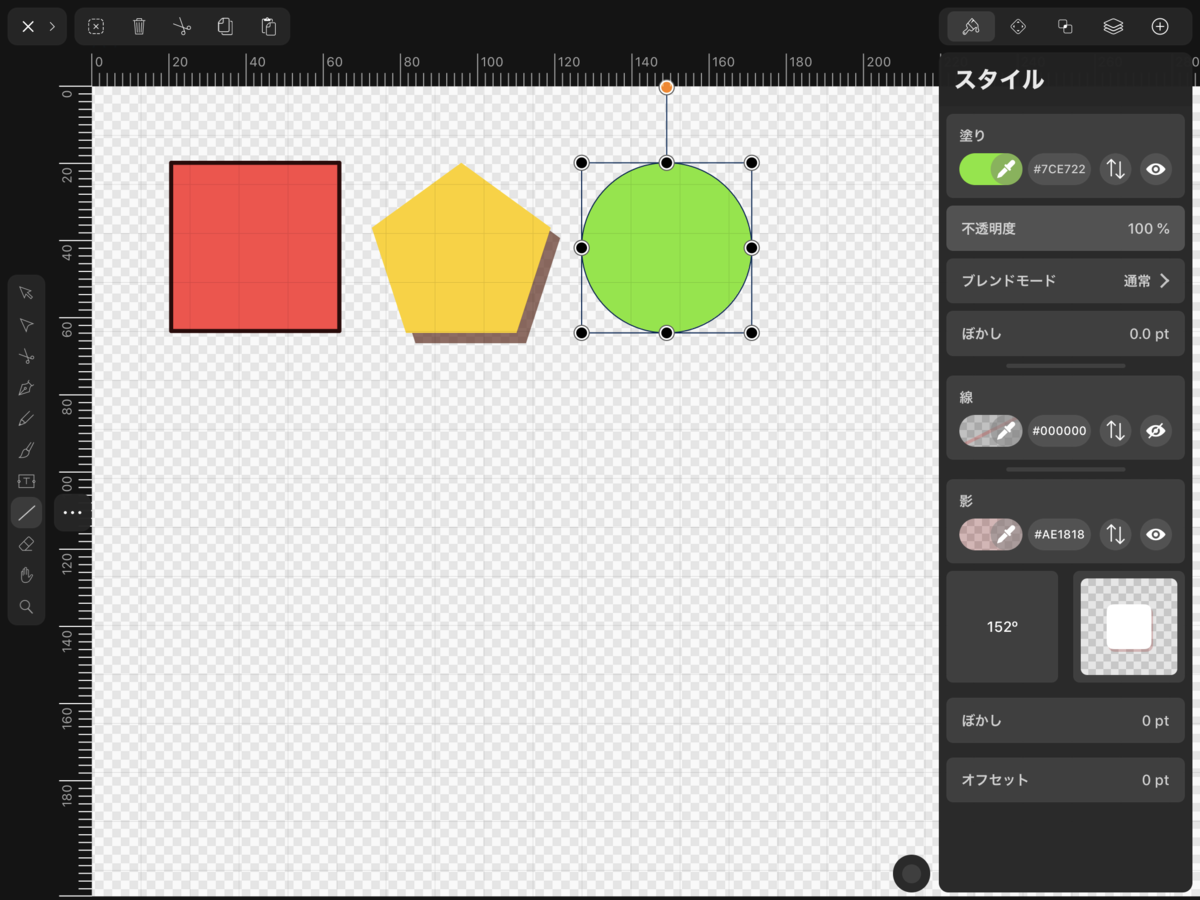Viewport: 1200px width, 900px height.
Task: Adjust the opacity 100 % field
Action: [1065, 228]
